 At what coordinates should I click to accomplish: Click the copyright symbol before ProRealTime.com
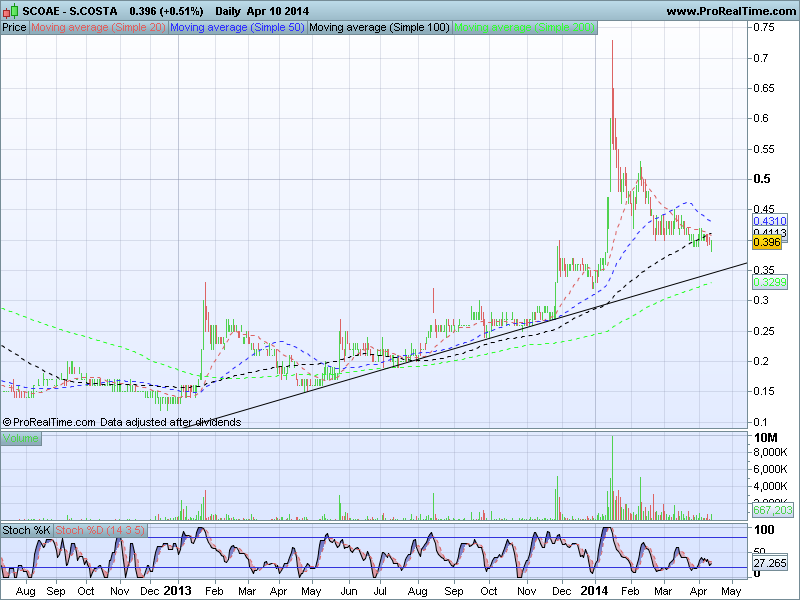point(8,423)
